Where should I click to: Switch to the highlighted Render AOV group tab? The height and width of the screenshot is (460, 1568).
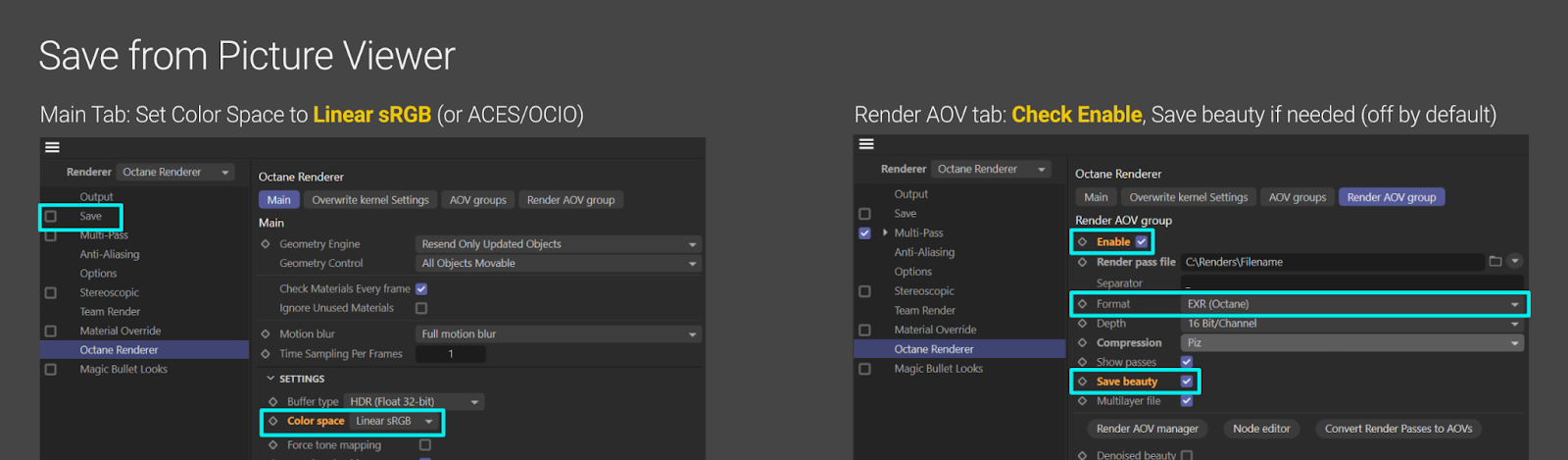1391,197
